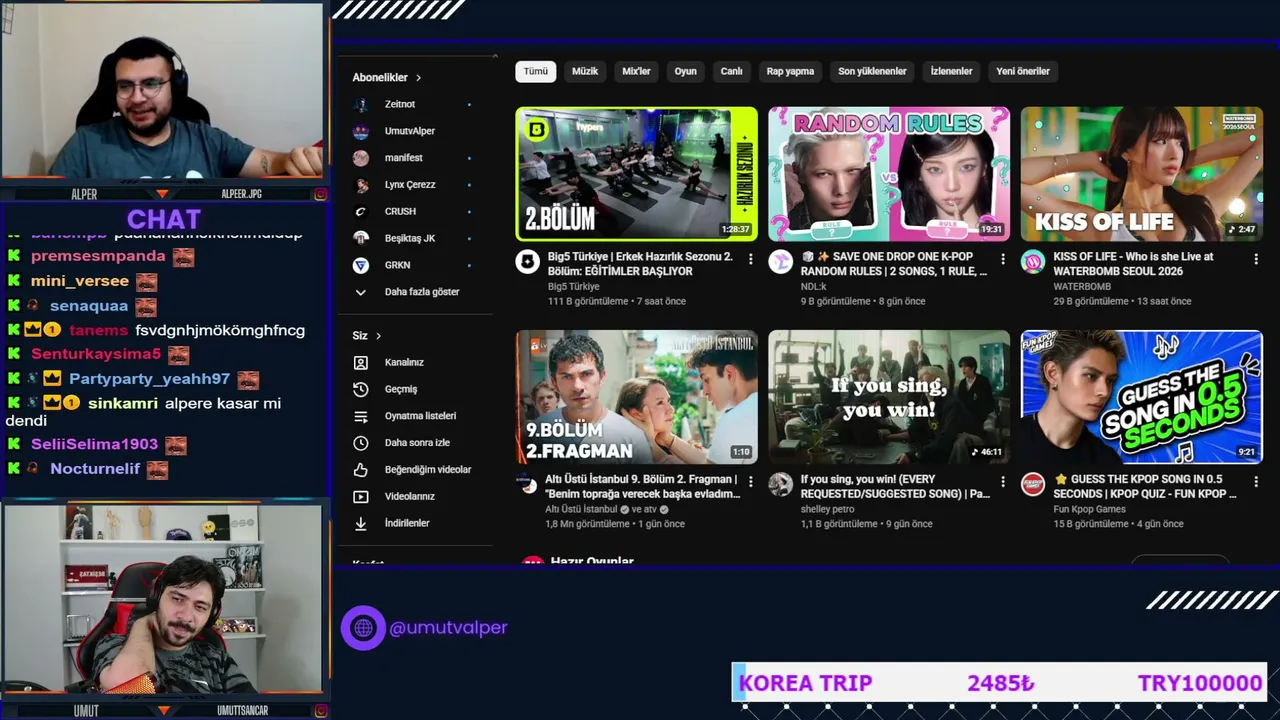Open GUESS THE KPOP SONG title link

tap(1146, 487)
